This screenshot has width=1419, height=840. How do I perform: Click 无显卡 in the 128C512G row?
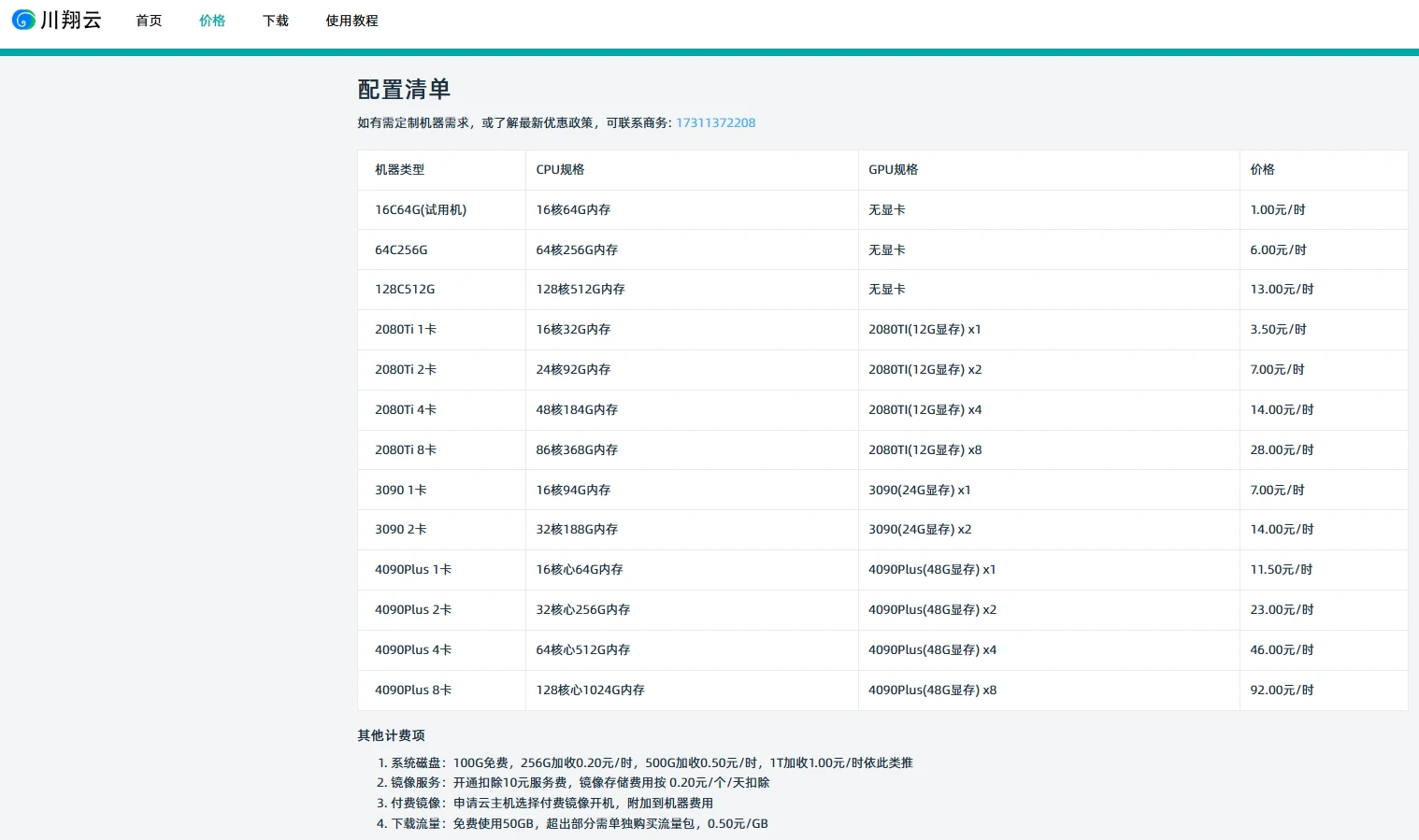pos(887,289)
